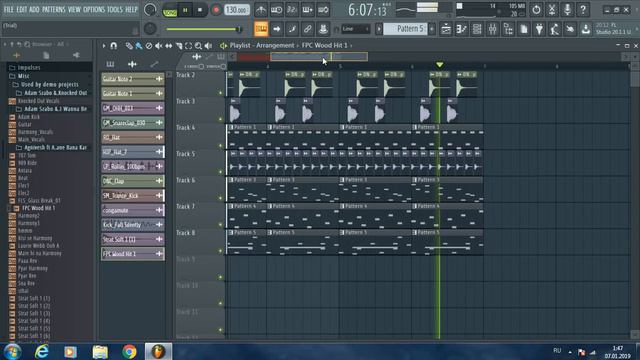Click the playhead marker on timeline
Image resolution: width=640 pixels, height=360 pixels.
439,65
